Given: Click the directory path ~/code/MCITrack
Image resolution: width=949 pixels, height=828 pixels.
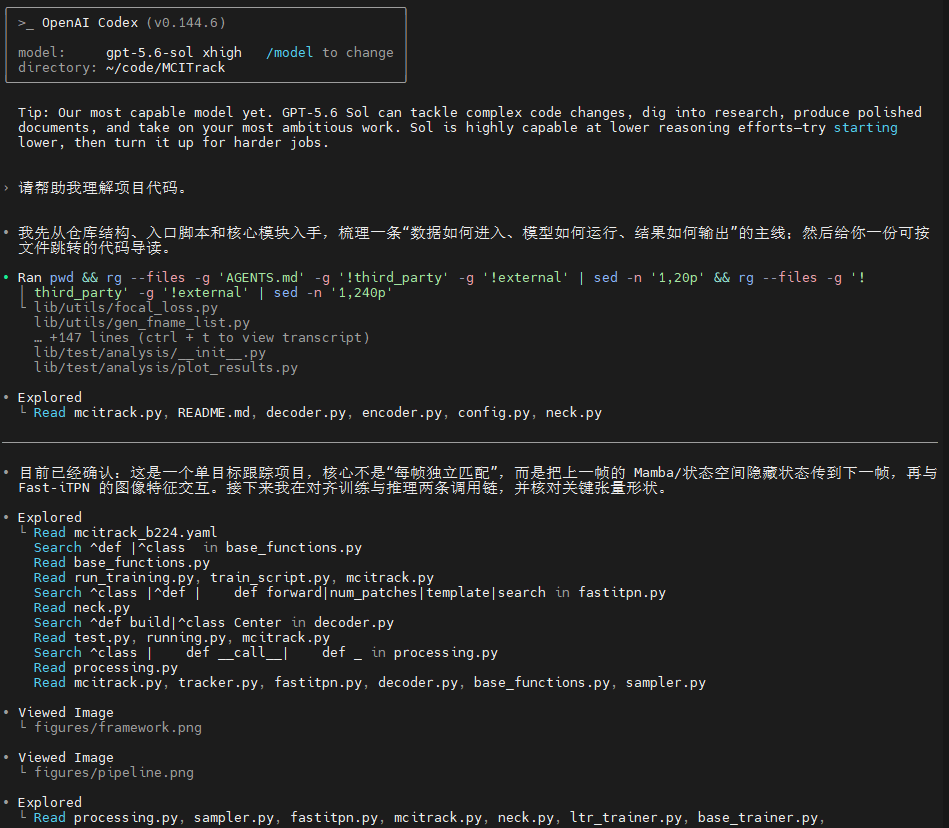Looking at the screenshot, I should (165, 68).
